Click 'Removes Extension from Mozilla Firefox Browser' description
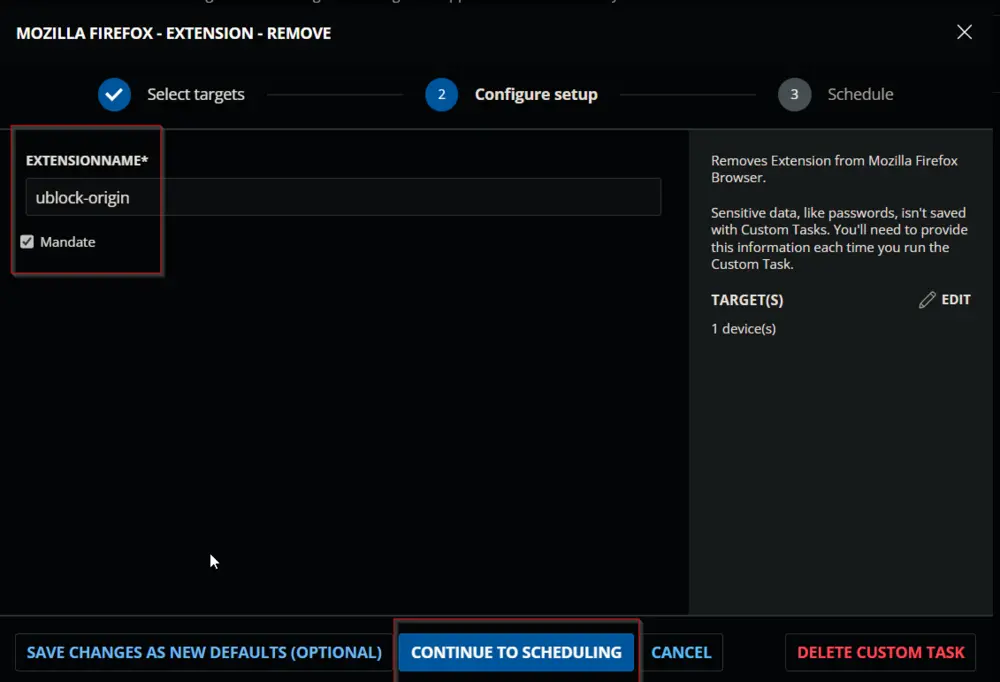 (x=834, y=169)
